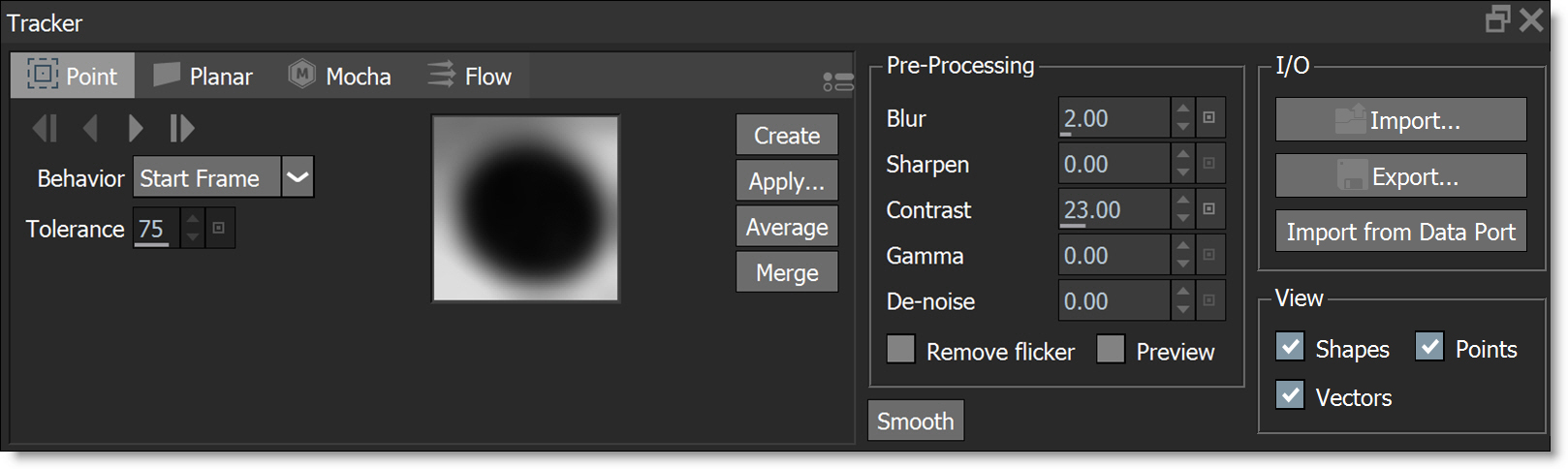Screen dimensions: 1568x469
Task: Increase the Blur value with stepper
Action: point(1182,109)
